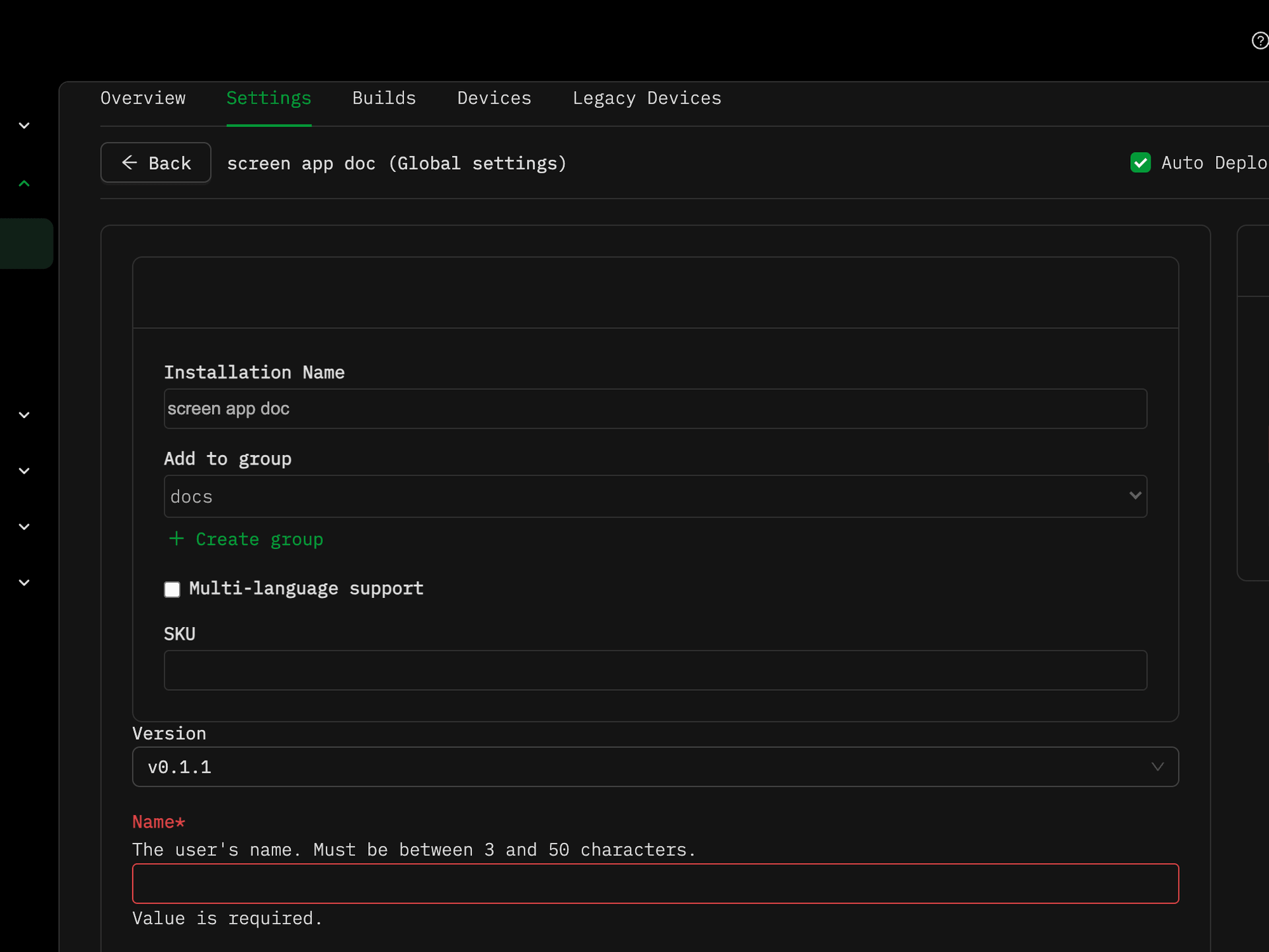Open the Version v0.1.1 dropdown

(654, 766)
